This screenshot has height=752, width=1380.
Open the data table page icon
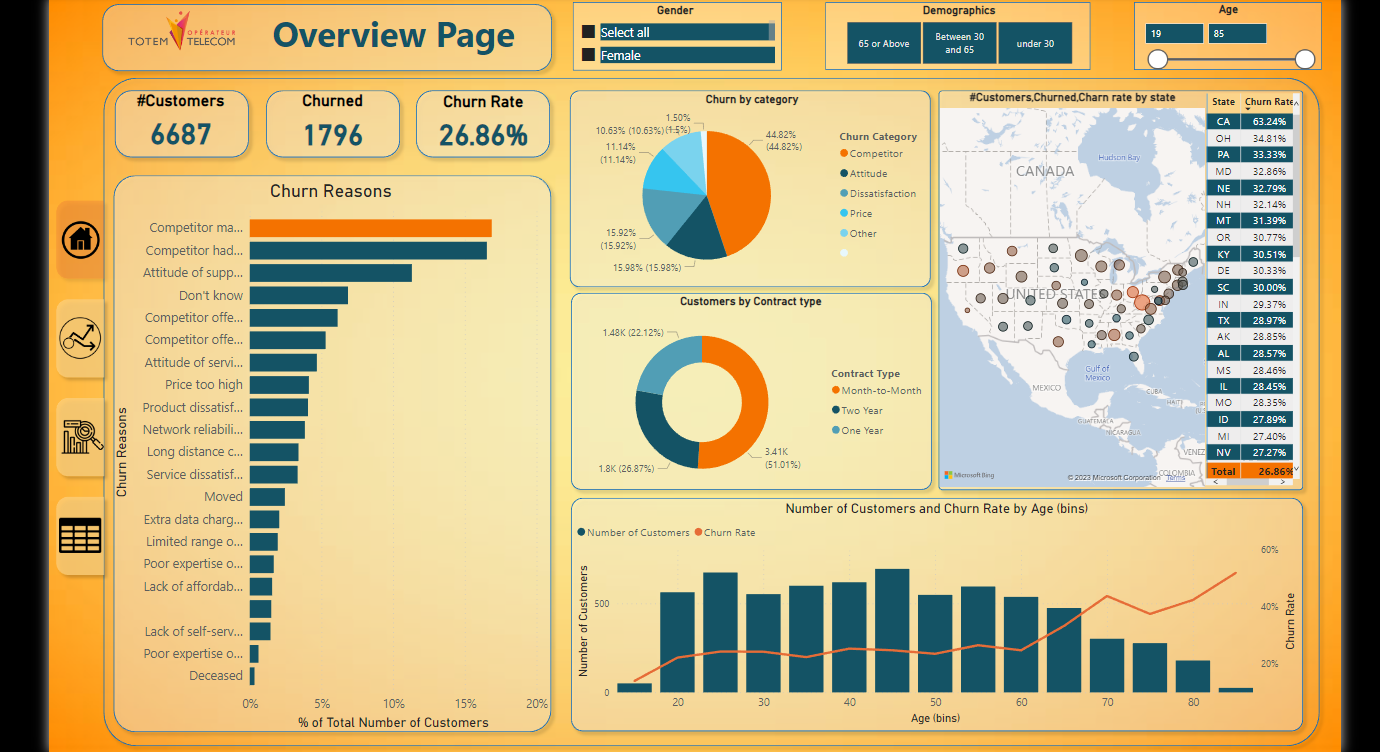81,536
